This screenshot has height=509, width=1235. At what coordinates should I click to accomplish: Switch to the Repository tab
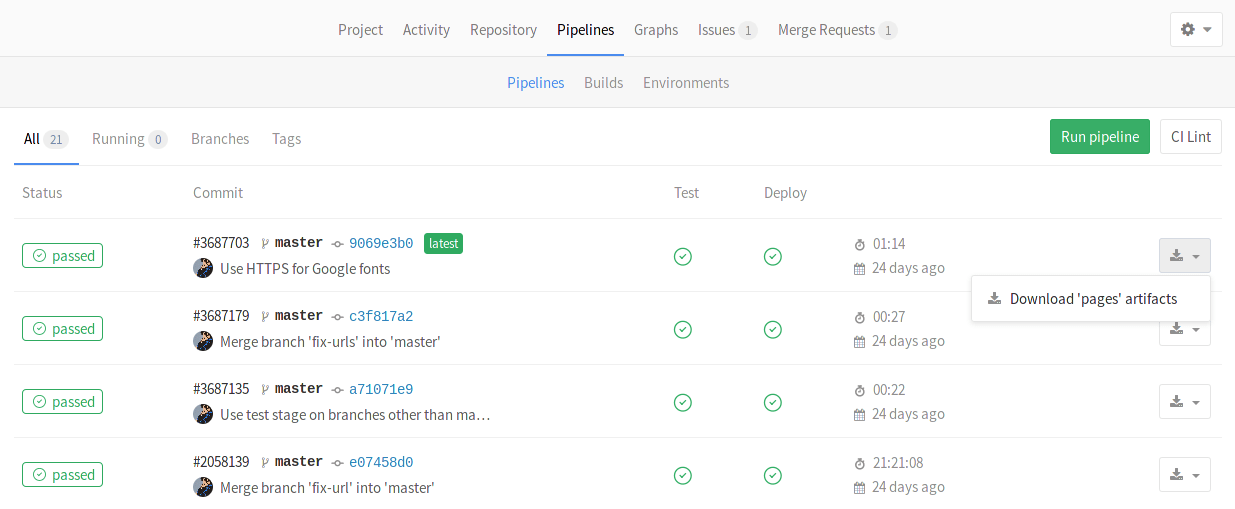tap(503, 30)
